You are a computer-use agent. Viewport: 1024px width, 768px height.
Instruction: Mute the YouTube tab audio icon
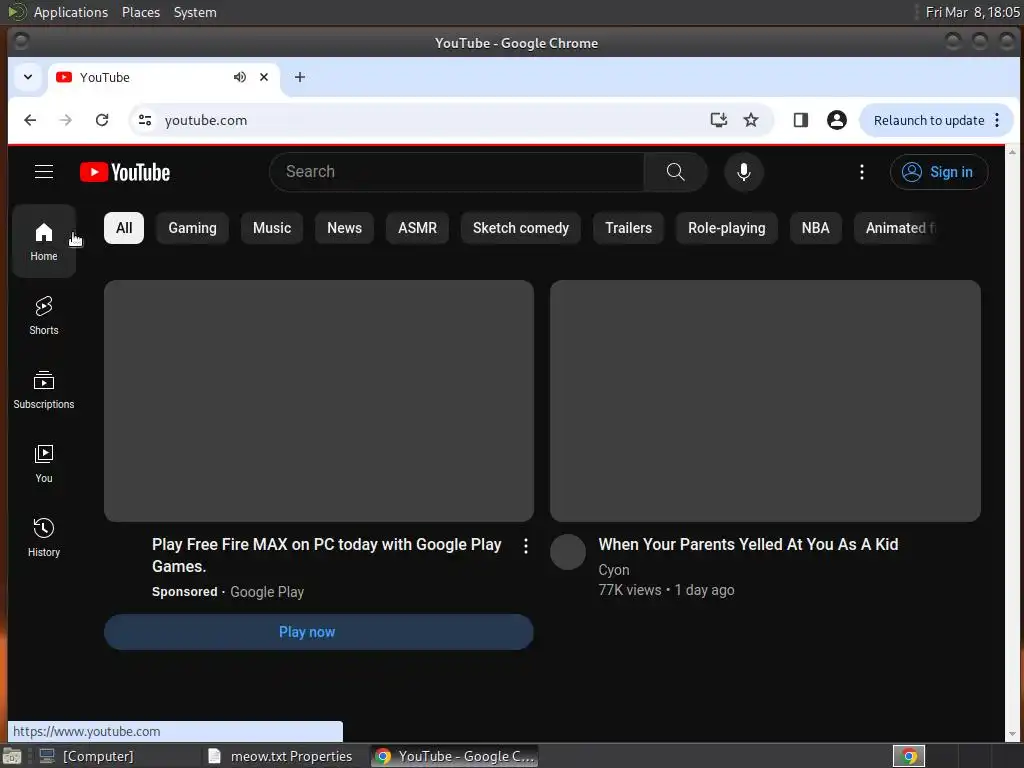240,77
